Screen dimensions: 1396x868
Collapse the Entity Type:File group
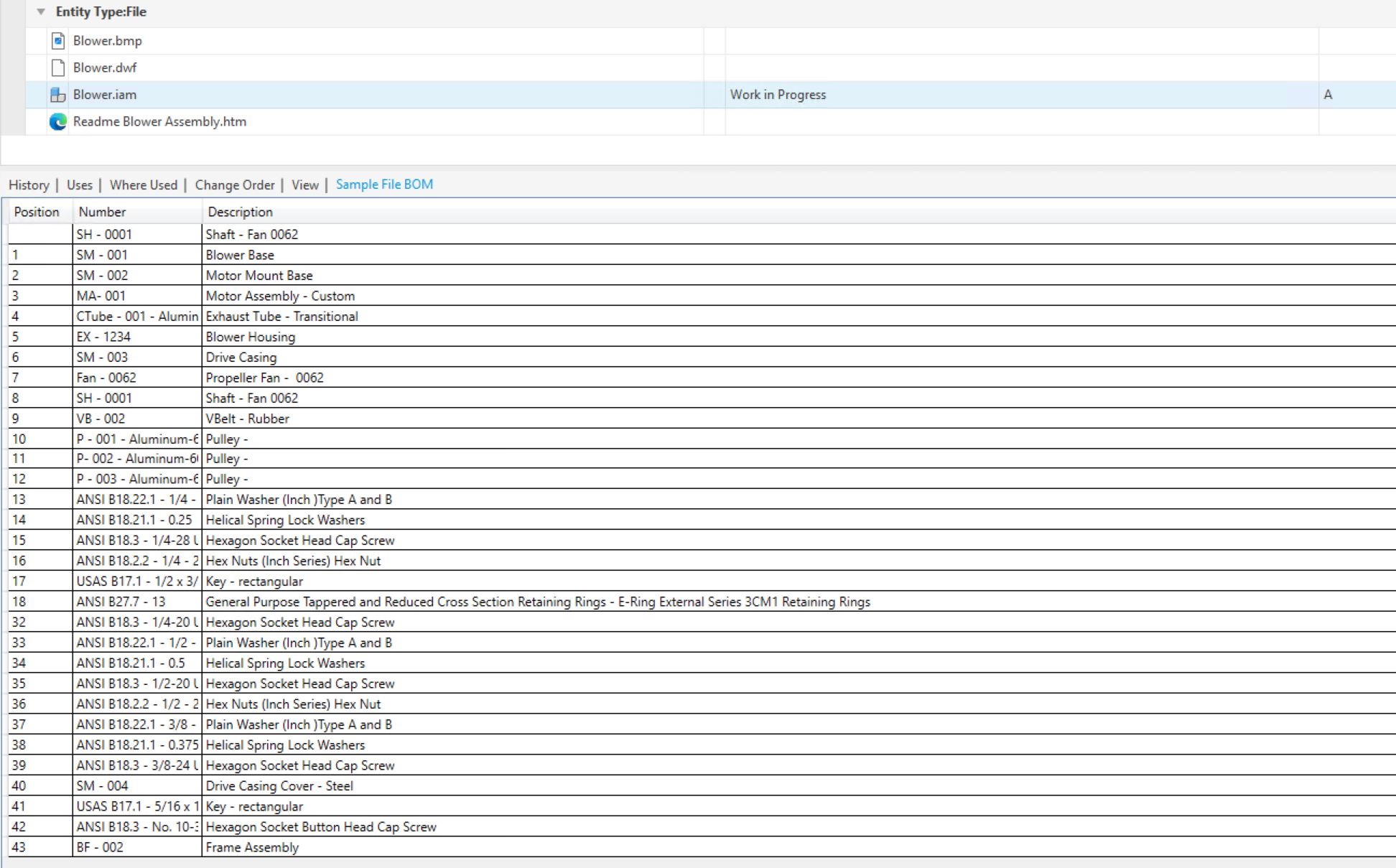pos(41,11)
